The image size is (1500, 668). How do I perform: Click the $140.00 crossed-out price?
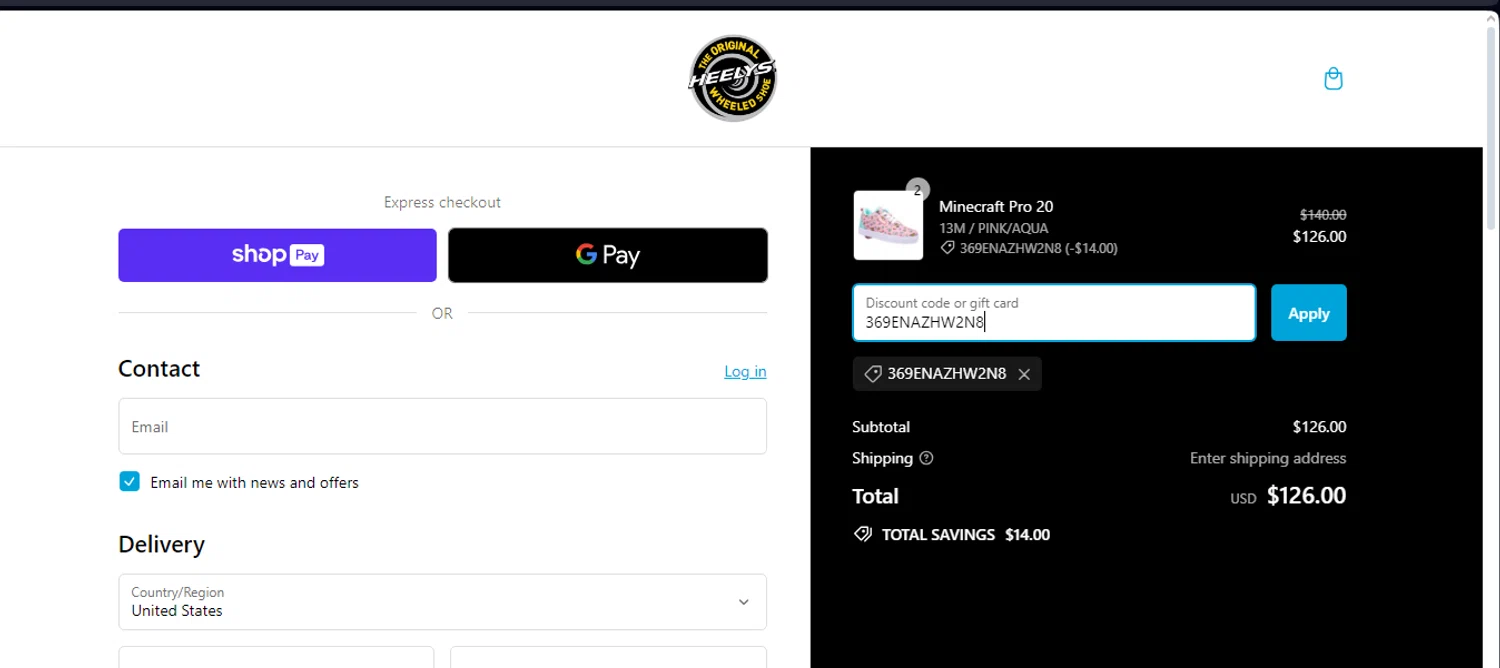click(1323, 214)
